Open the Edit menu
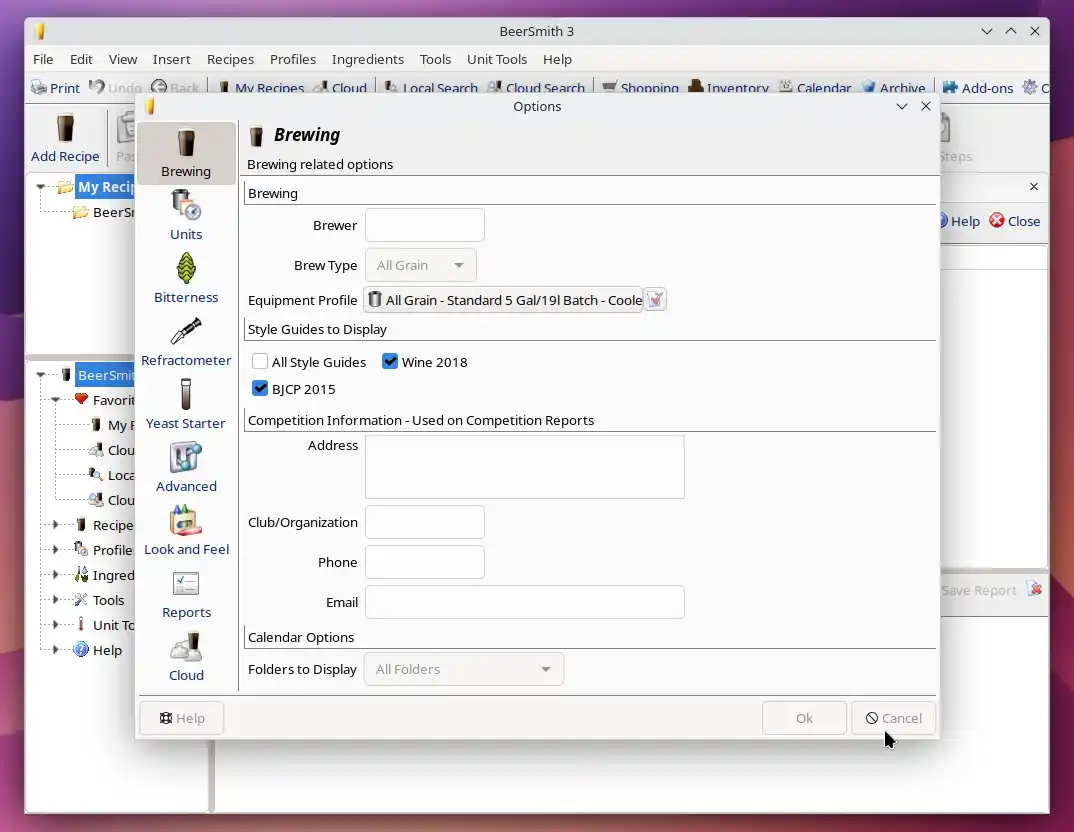 point(81,60)
